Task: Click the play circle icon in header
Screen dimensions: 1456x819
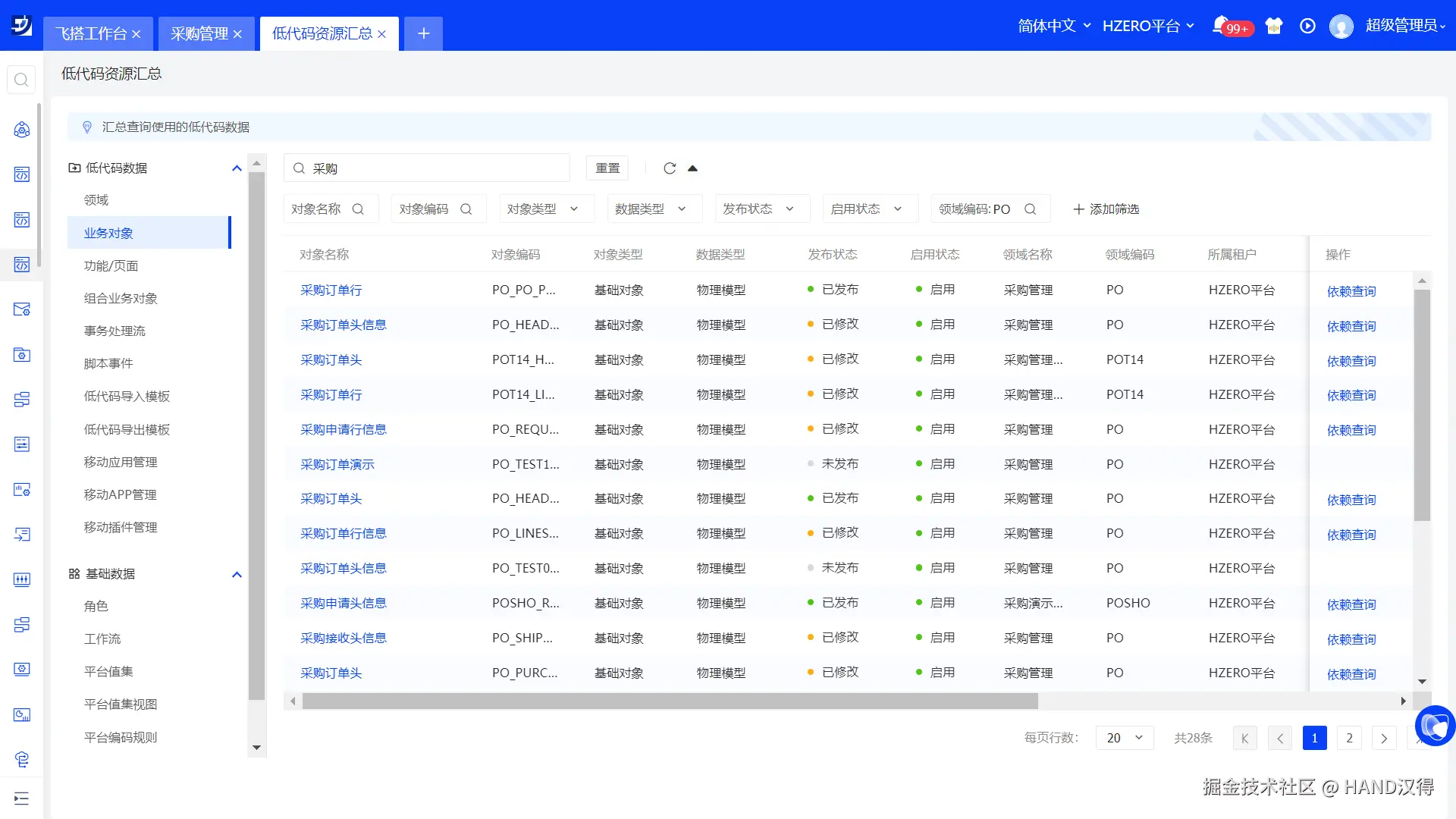Action: [x=1307, y=26]
